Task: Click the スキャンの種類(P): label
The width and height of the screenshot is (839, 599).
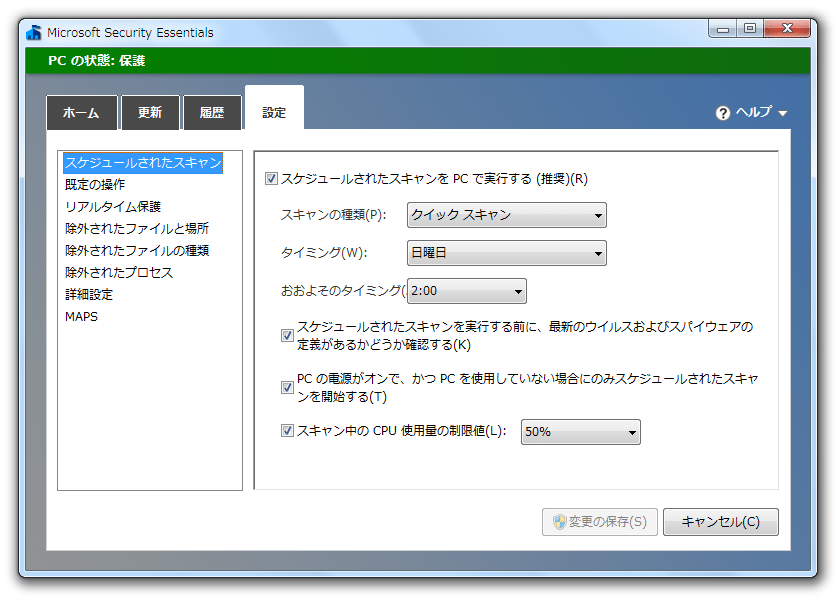Action: [x=333, y=215]
